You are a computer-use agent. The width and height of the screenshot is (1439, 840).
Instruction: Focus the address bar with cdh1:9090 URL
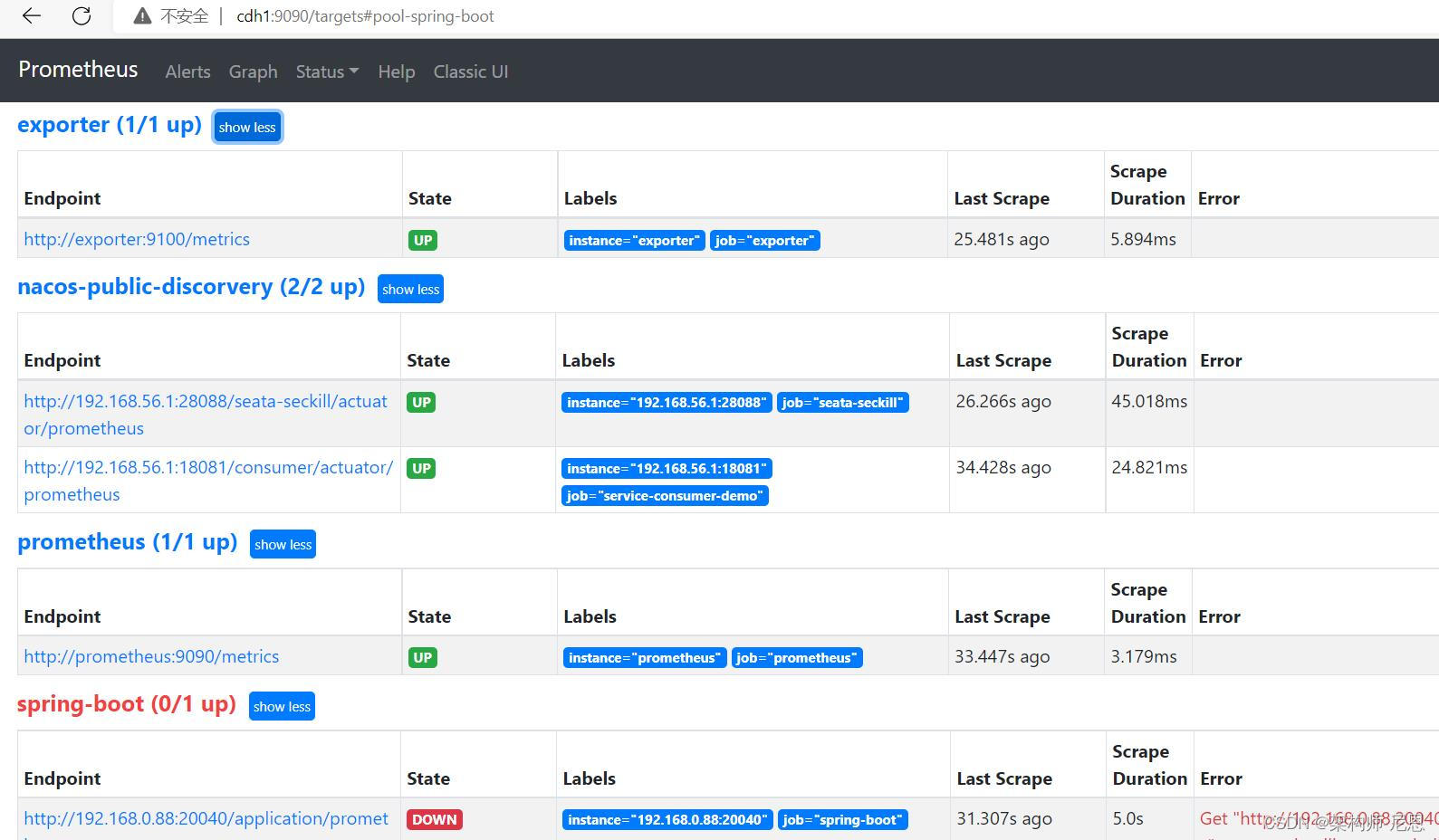tap(365, 16)
